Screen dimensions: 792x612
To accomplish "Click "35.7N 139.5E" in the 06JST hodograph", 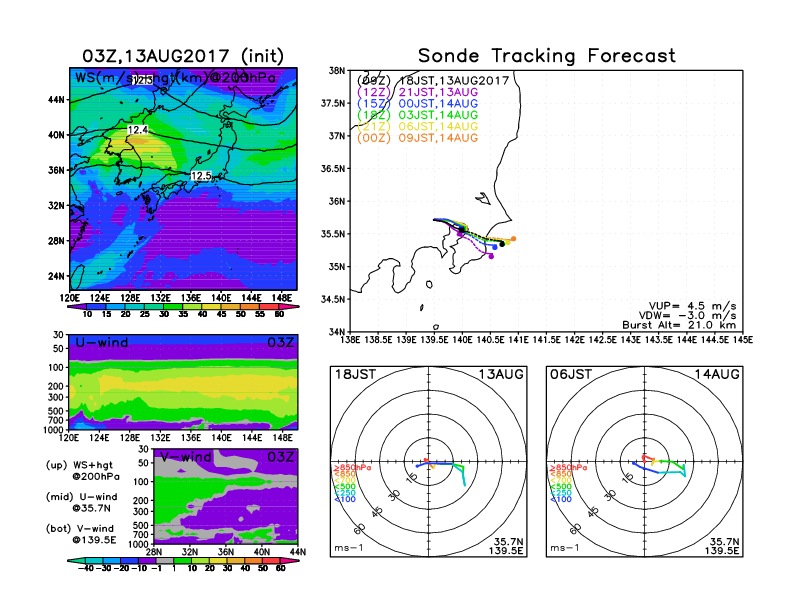I will (x=722, y=546).
